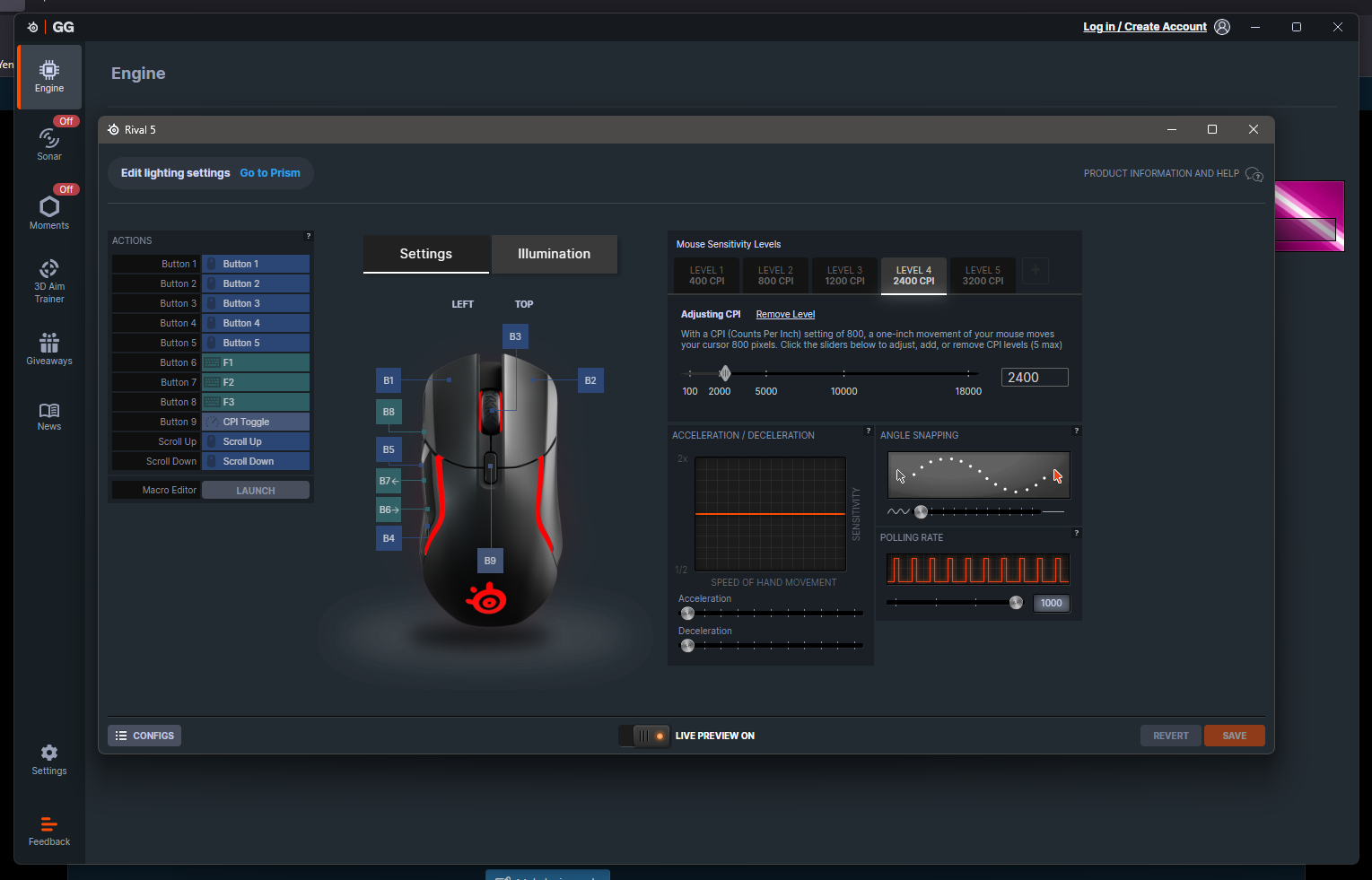The height and width of the screenshot is (880, 1372).
Task: Open Button 8 F3 action dropdown
Action: pyautogui.click(x=256, y=402)
